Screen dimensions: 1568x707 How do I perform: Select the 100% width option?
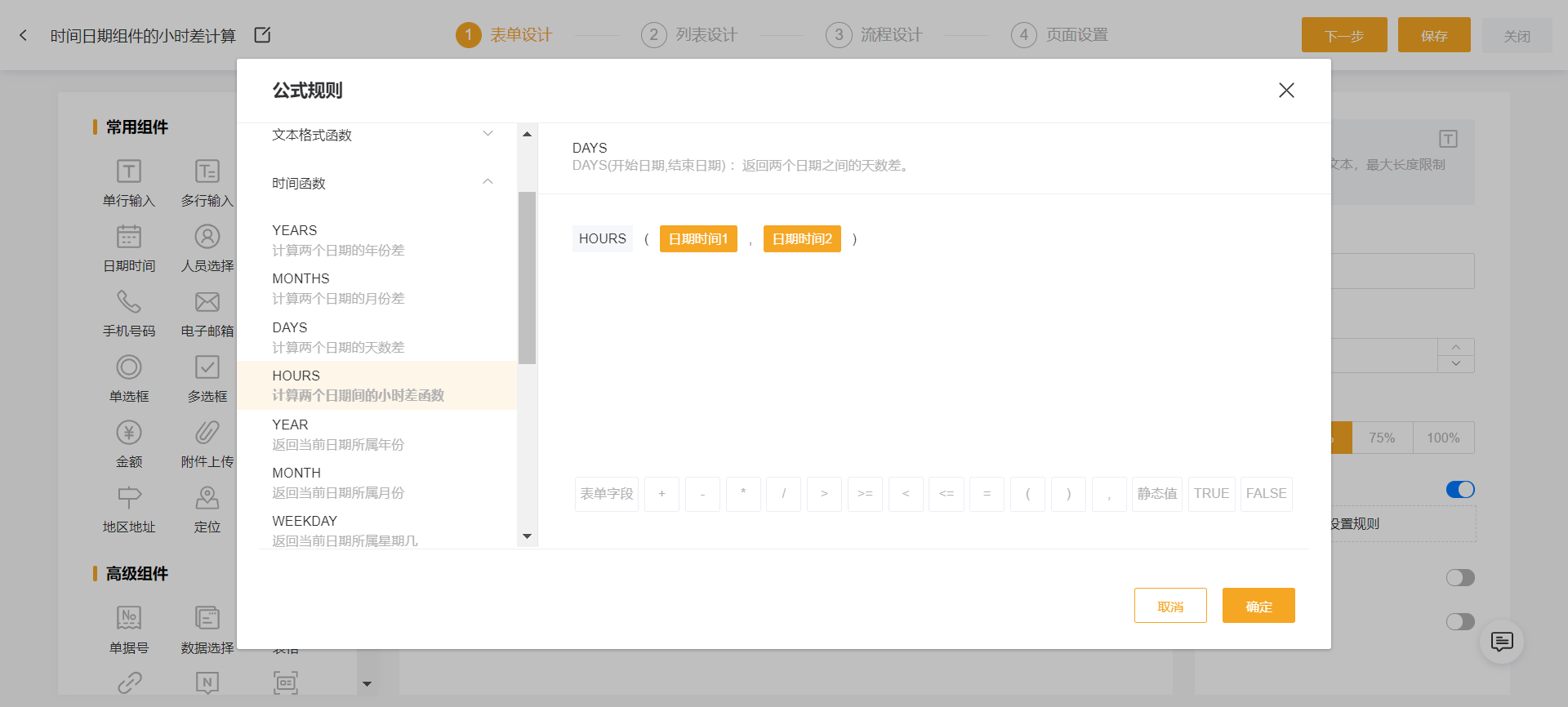click(1443, 438)
